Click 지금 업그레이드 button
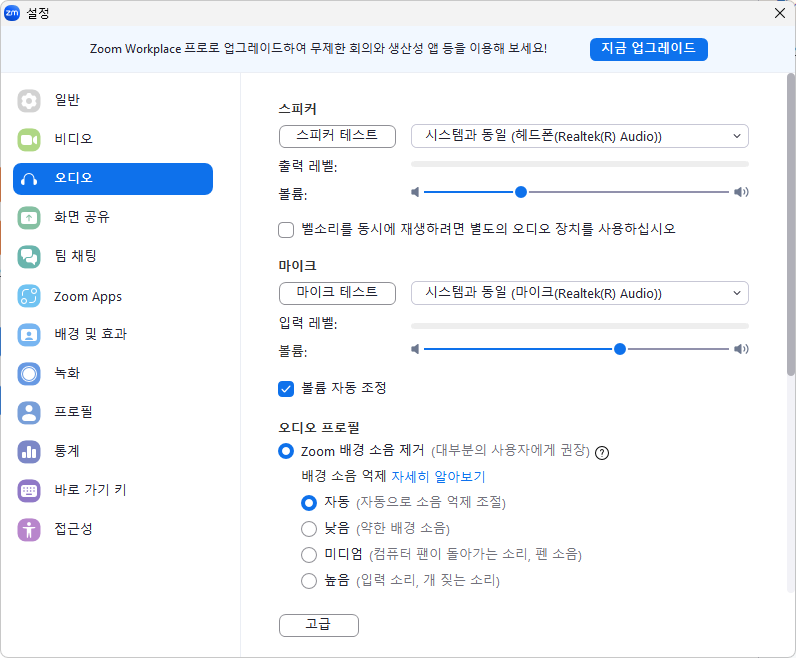This screenshot has width=796, height=658. click(649, 49)
